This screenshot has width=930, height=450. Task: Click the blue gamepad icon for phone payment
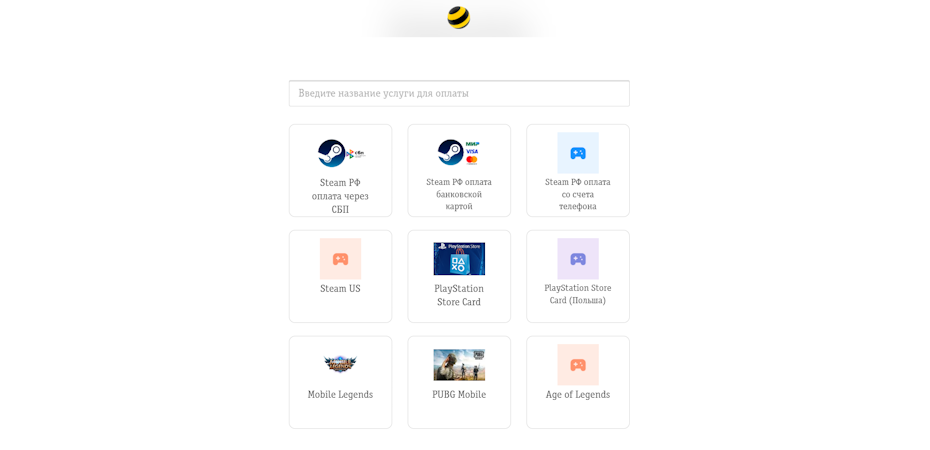[578, 153]
